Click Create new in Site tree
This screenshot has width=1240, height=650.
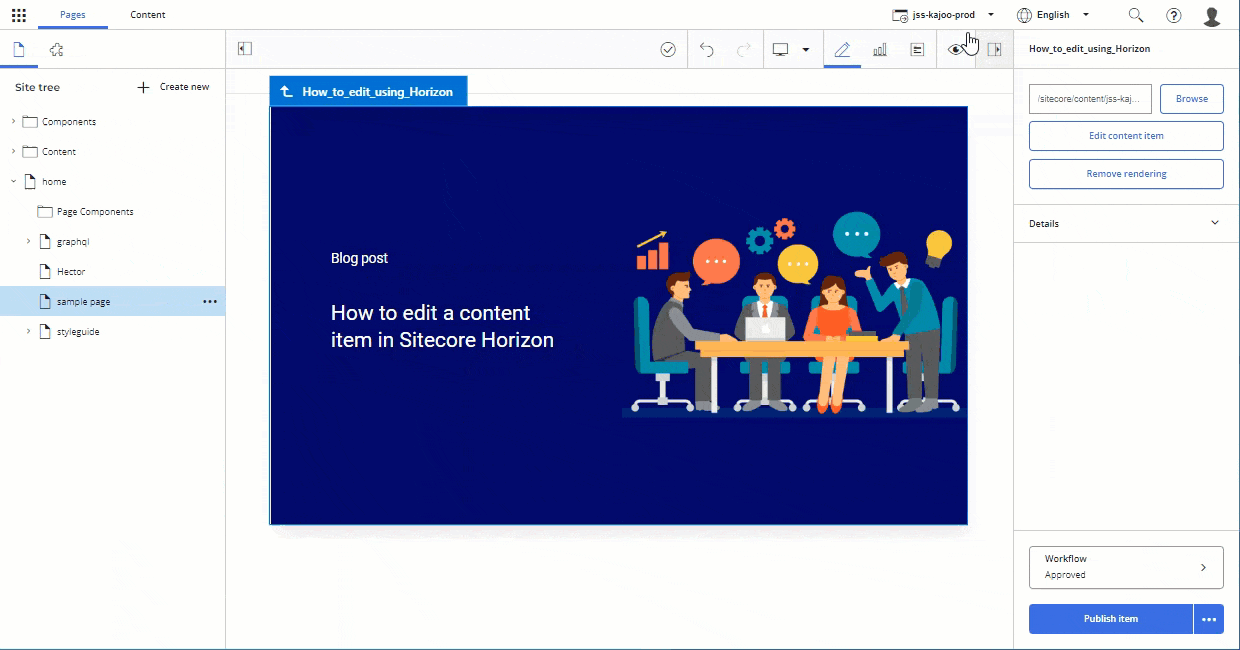pyautogui.click(x=173, y=87)
